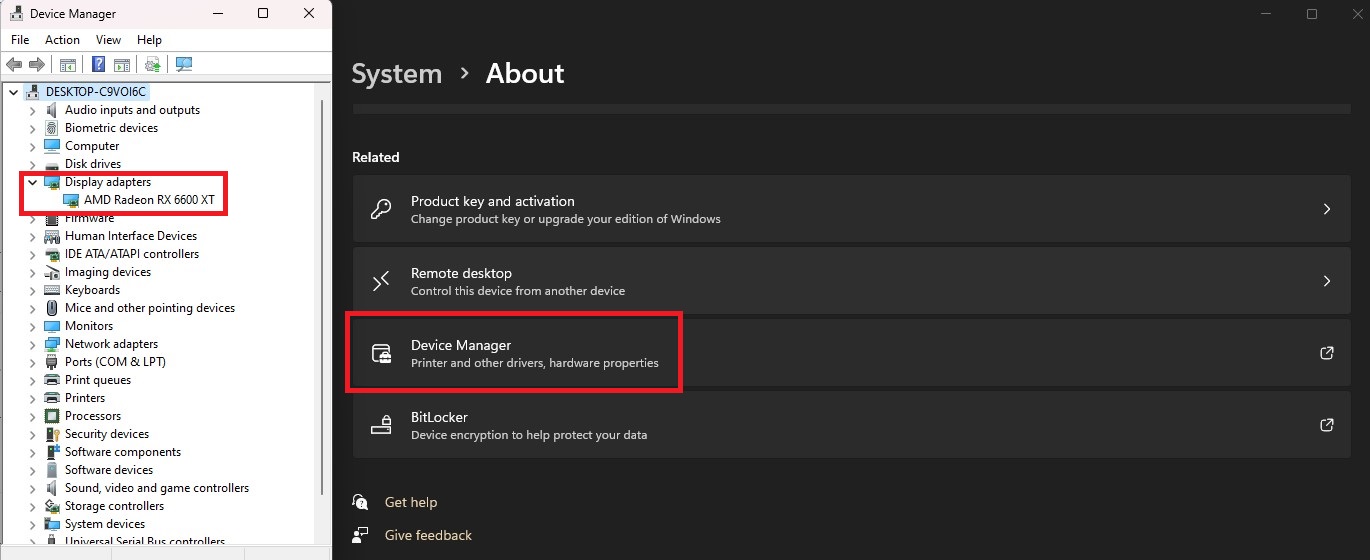
Task: Expand the Human Interface Devices node
Action: coord(32,236)
